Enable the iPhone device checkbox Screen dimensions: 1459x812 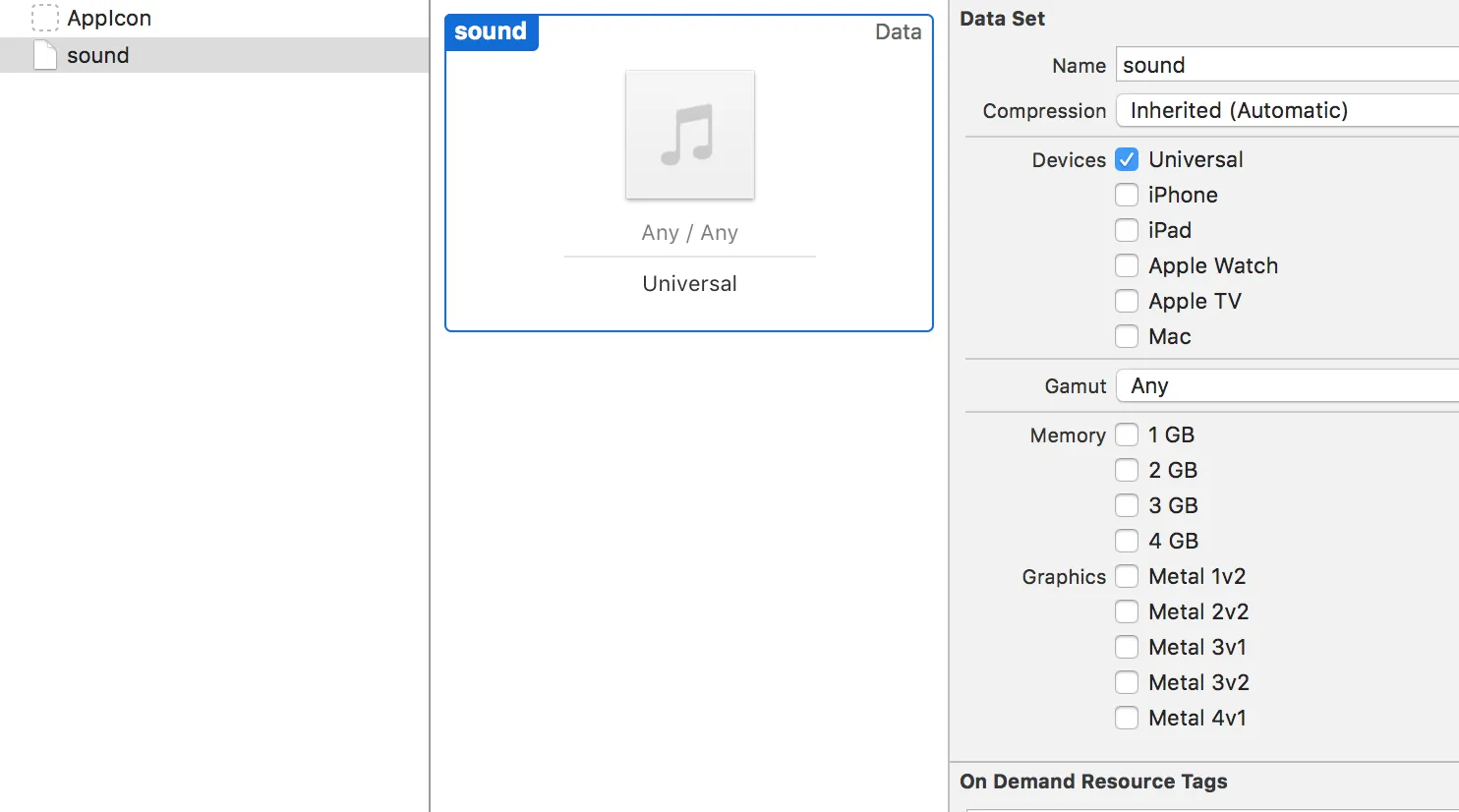click(1127, 195)
